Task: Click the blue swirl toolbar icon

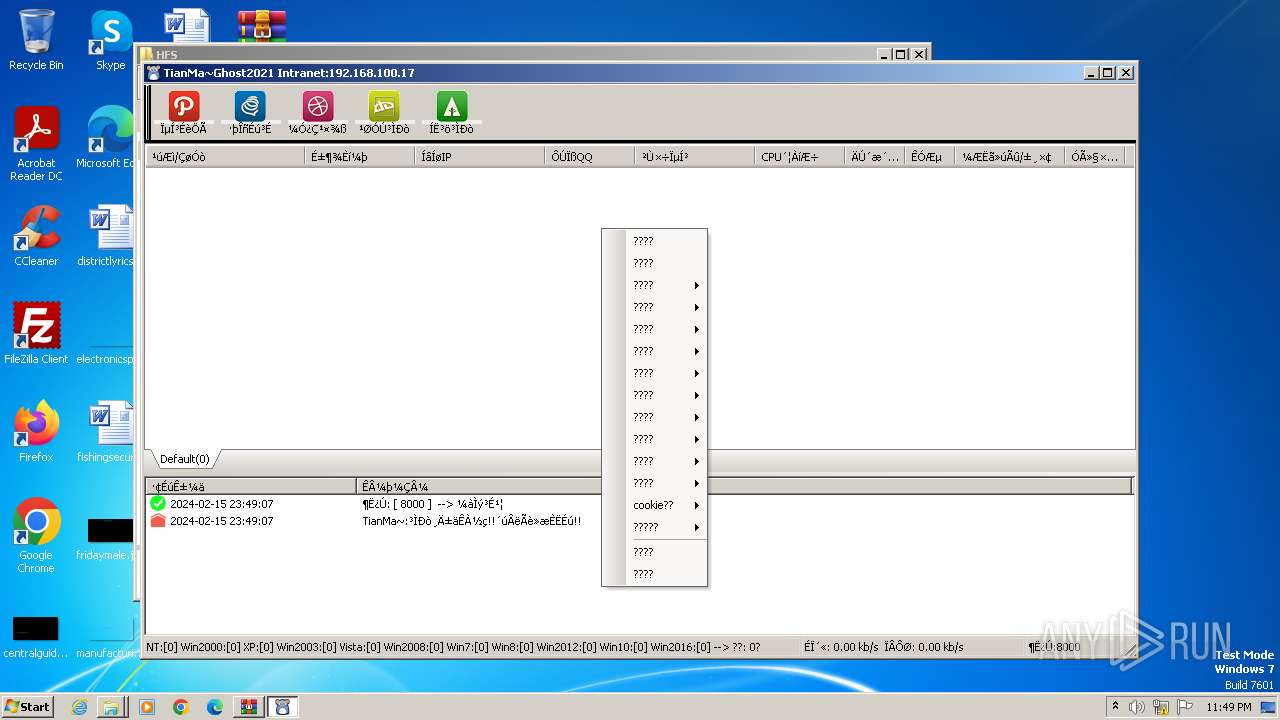Action: pyautogui.click(x=250, y=106)
